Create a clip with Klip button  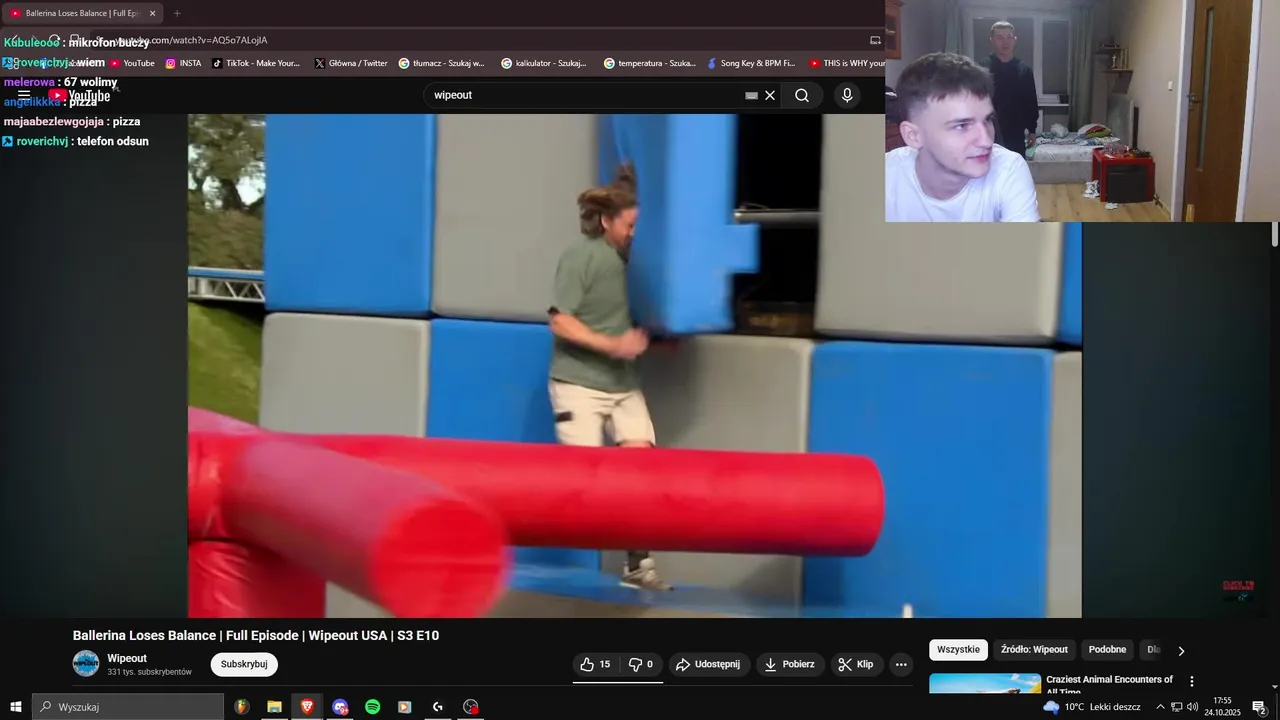856,664
